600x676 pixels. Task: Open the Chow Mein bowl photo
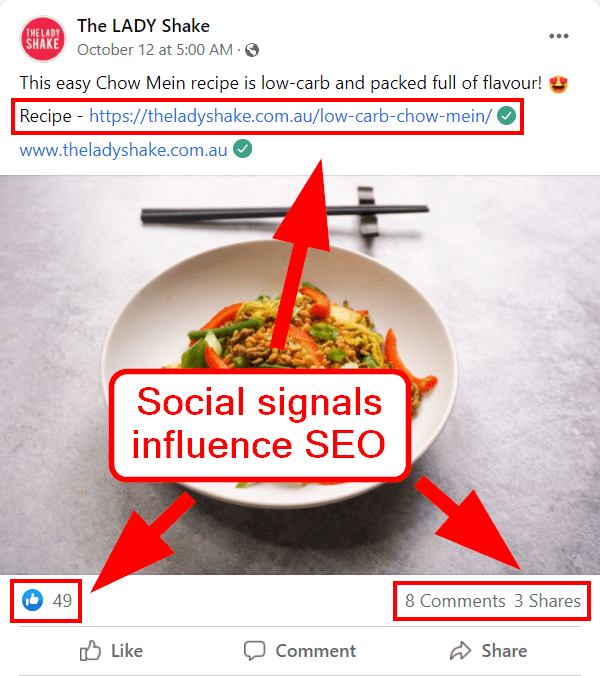300,374
